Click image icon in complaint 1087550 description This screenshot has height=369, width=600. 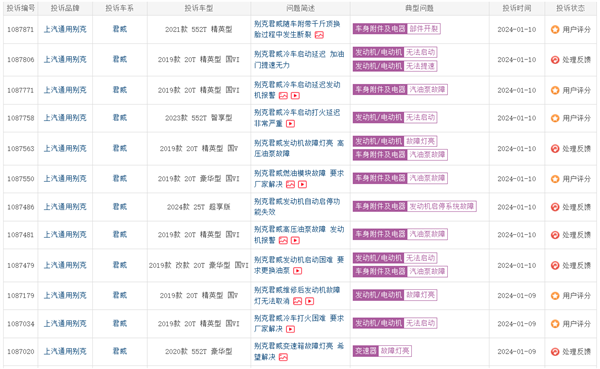pos(291,184)
